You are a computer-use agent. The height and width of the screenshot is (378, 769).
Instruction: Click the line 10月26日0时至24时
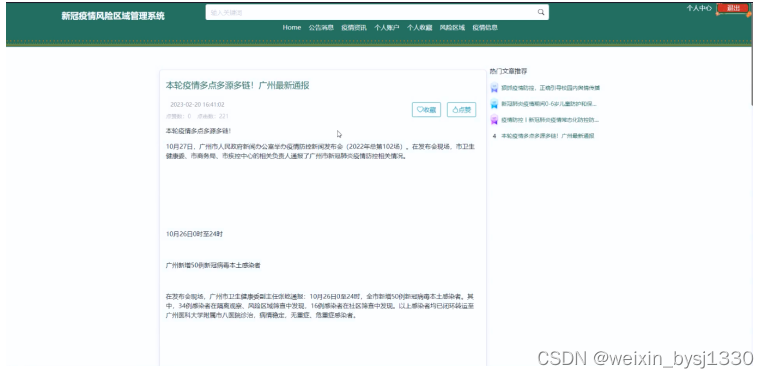pos(194,234)
